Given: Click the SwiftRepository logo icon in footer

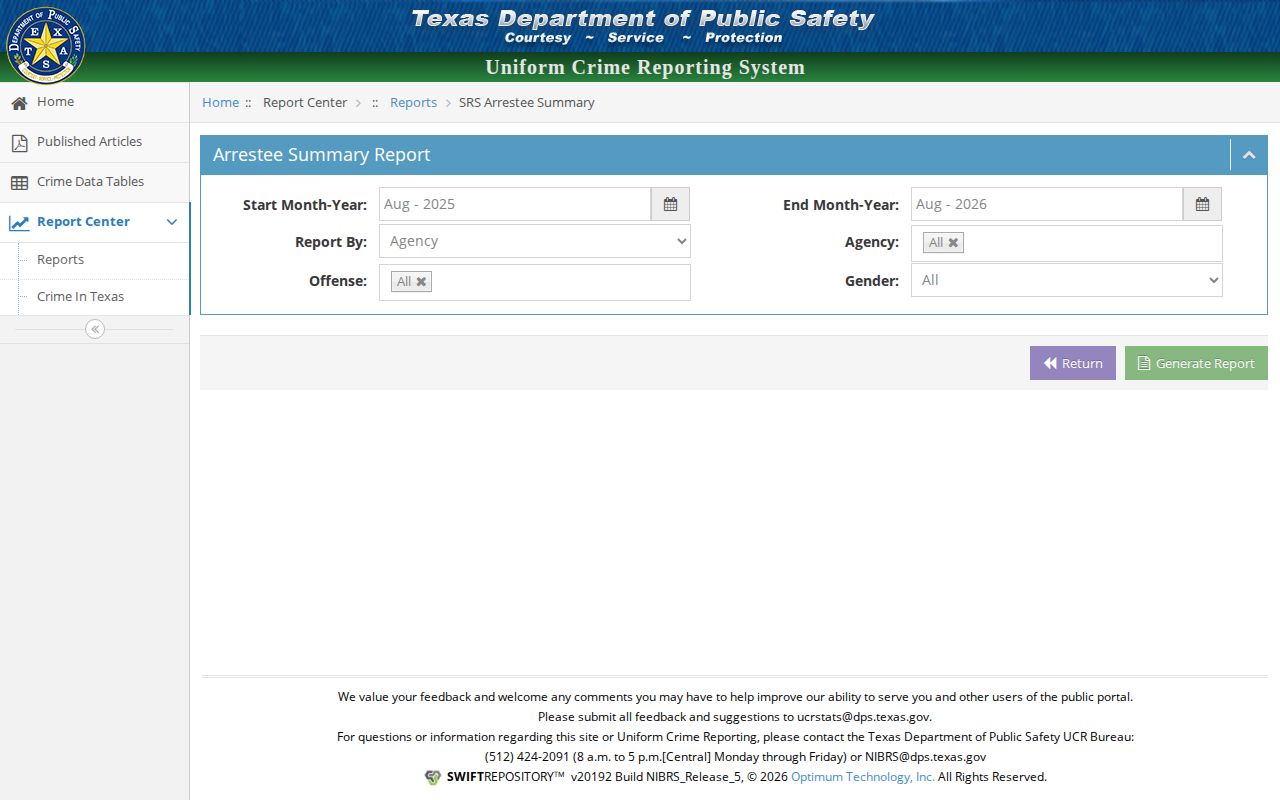Looking at the screenshot, I should pos(432,777).
